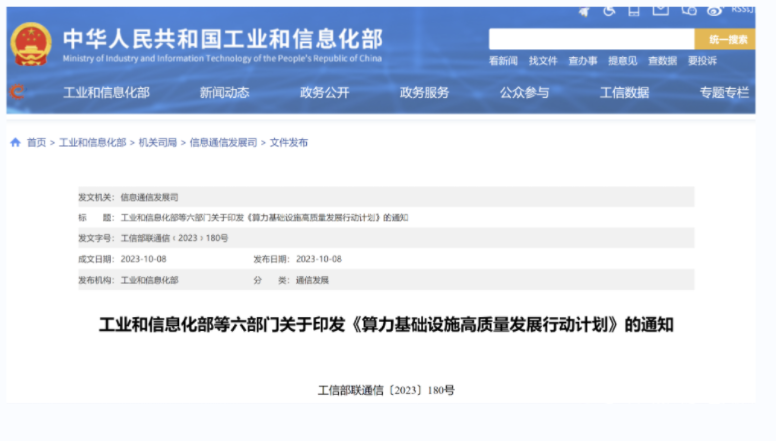Open the 要投诉 quick link

coord(702,61)
